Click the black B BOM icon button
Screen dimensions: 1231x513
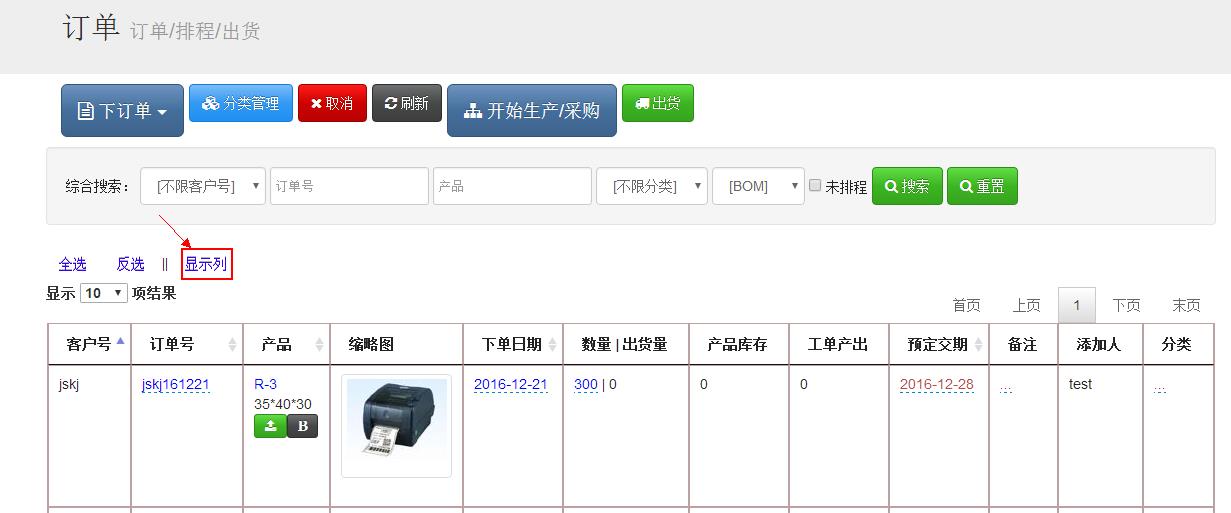[302, 426]
